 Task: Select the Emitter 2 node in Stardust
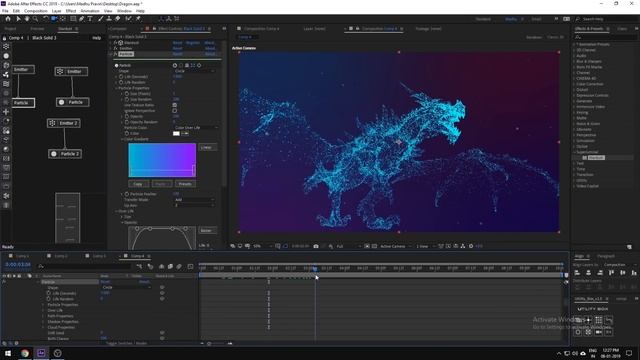pyautogui.click(x=64, y=123)
